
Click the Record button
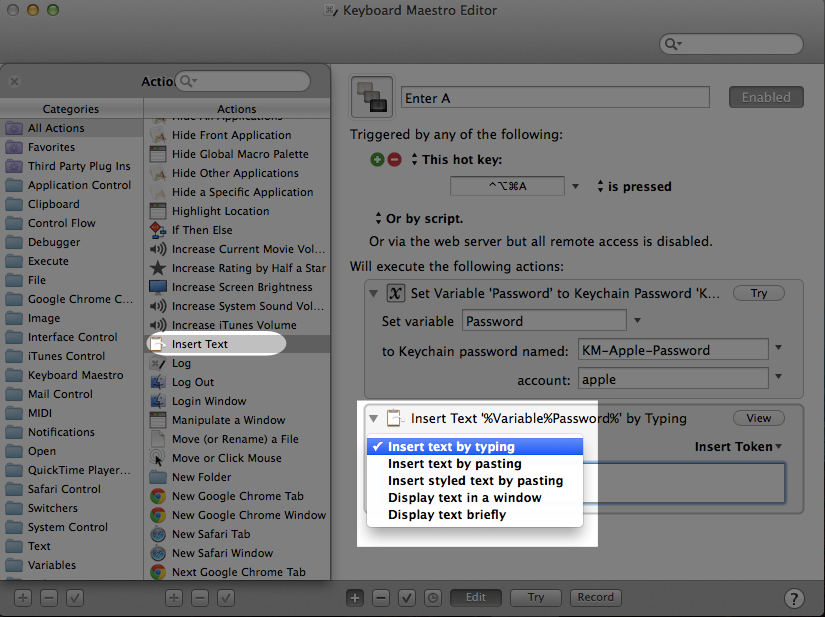click(x=596, y=598)
